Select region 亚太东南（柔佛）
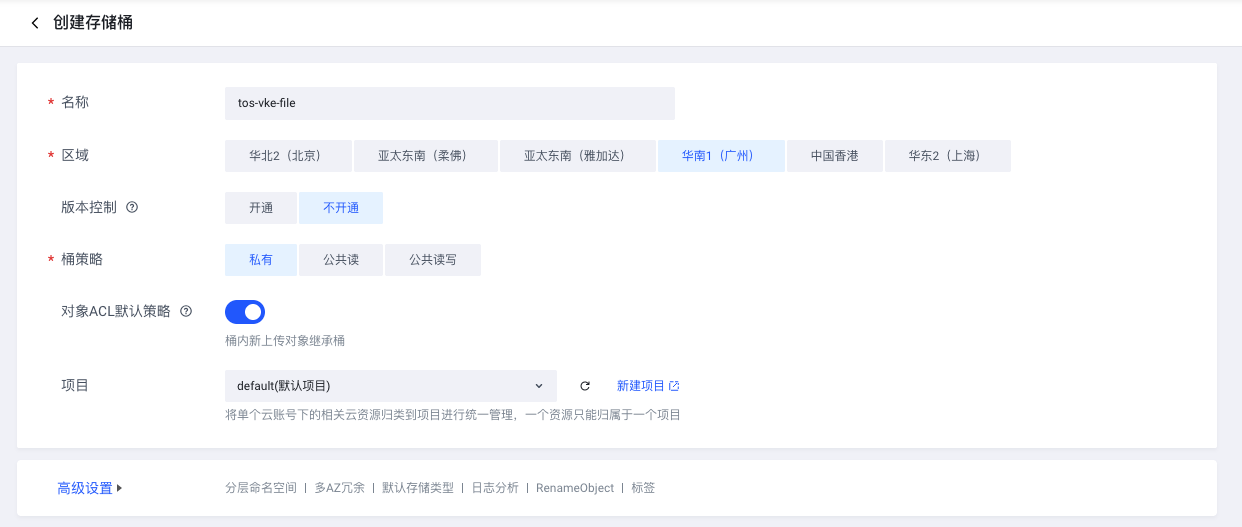1242x527 pixels. click(x=426, y=156)
